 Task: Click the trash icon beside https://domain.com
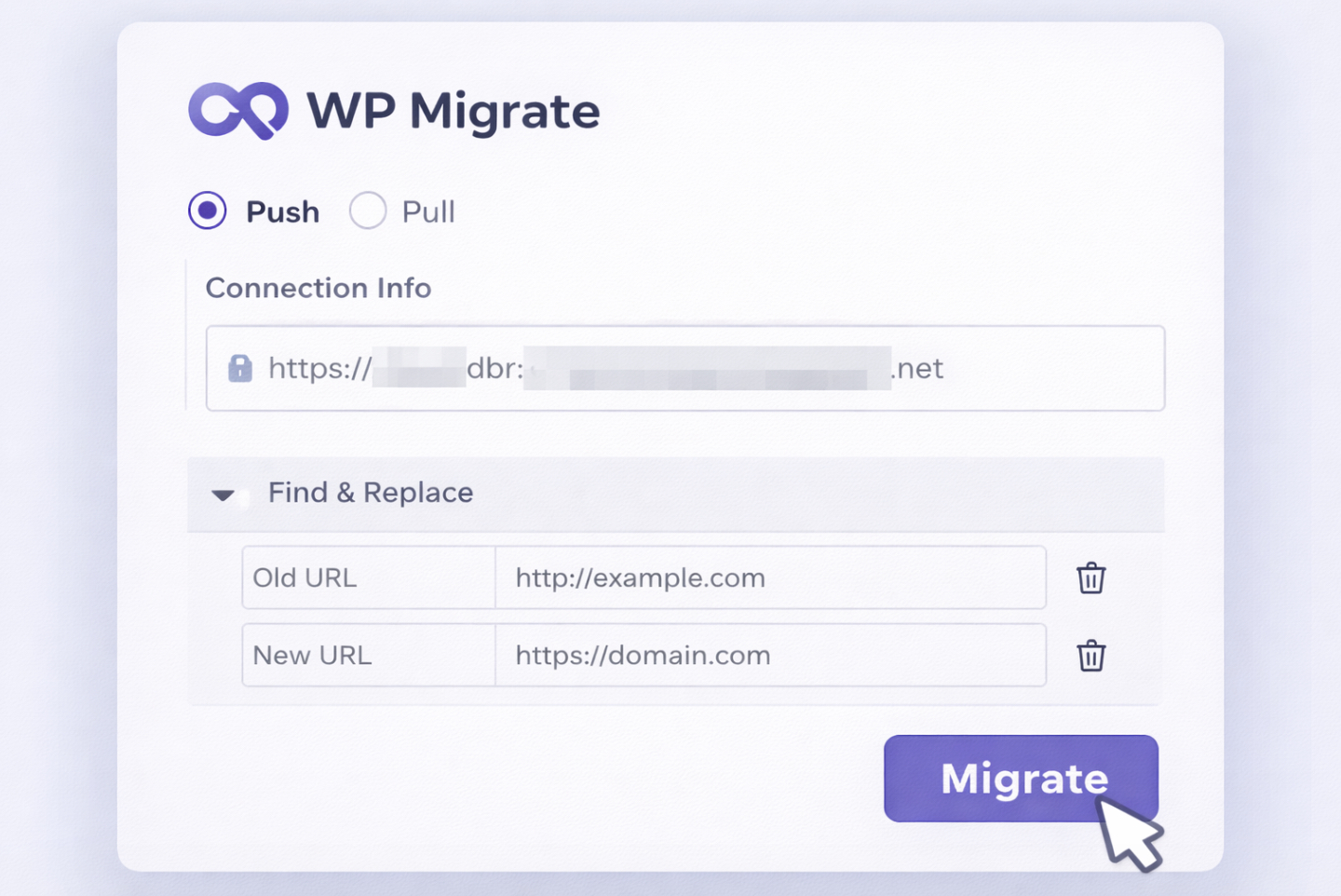coord(1090,656)
